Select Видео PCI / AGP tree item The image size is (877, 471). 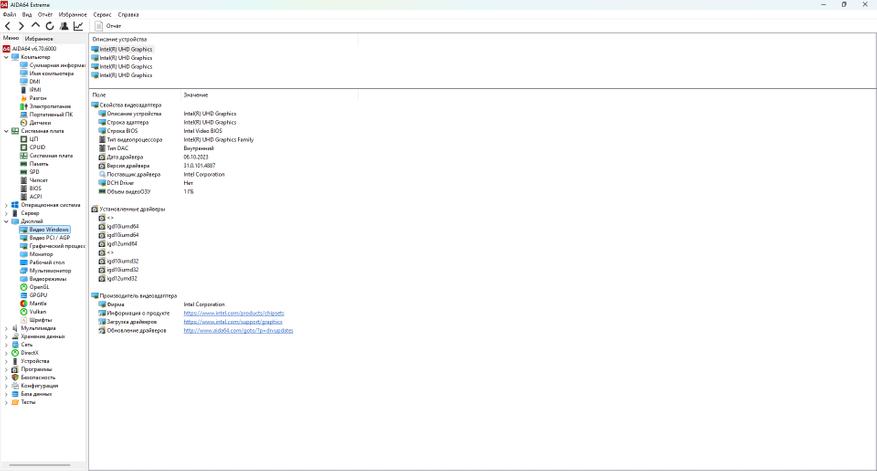coord(45,238)
